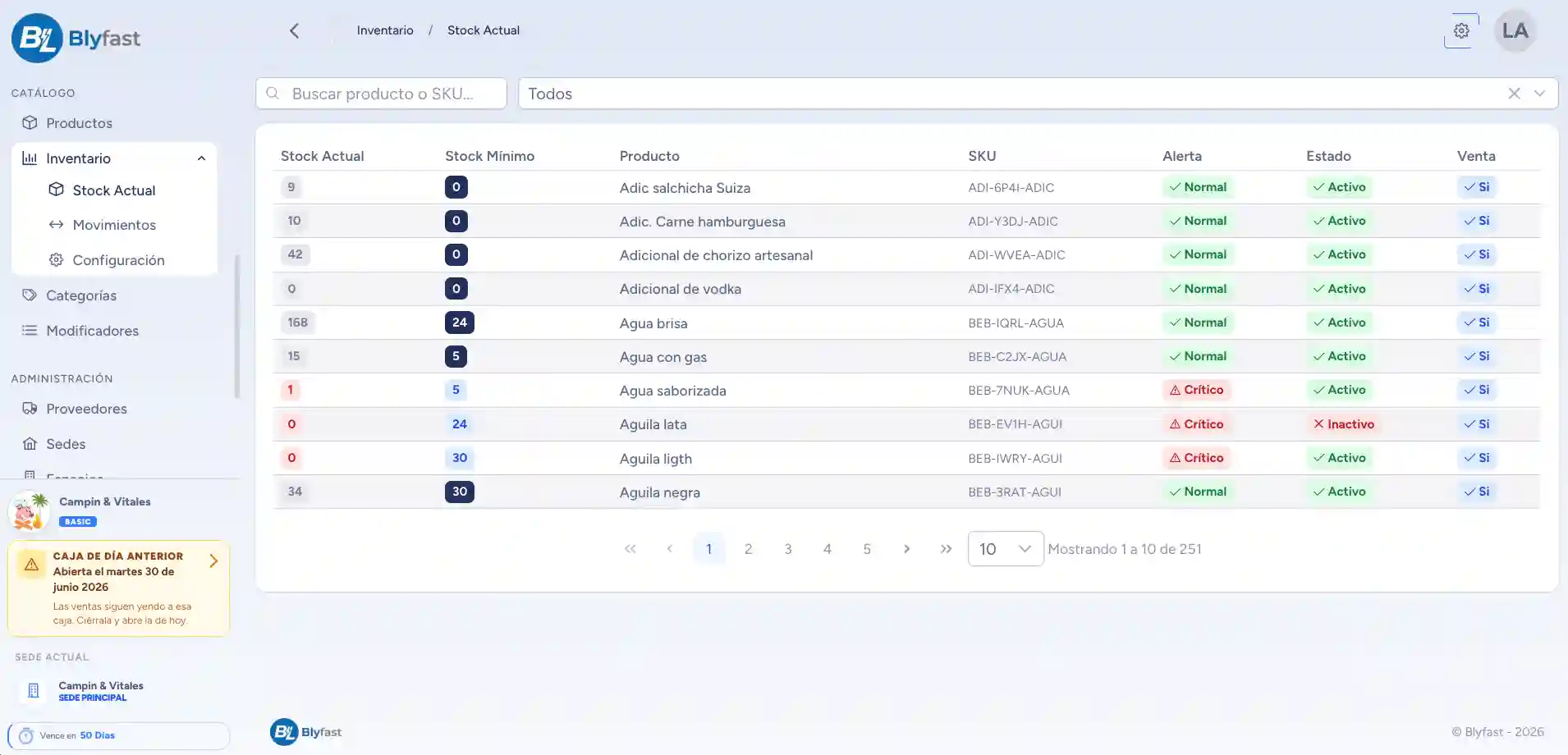Click the warning triangle in caja alert
The width and height of the screenshot is (1568, 755).
(31, 565)
